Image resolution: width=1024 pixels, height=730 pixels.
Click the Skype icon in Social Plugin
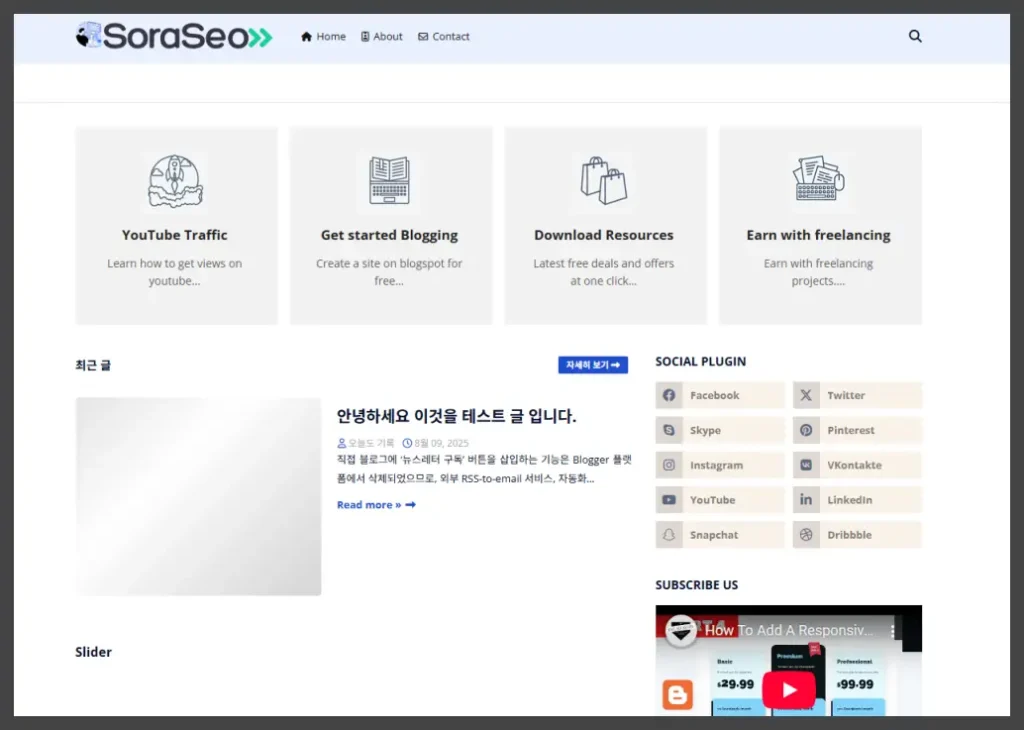(669, 430)
